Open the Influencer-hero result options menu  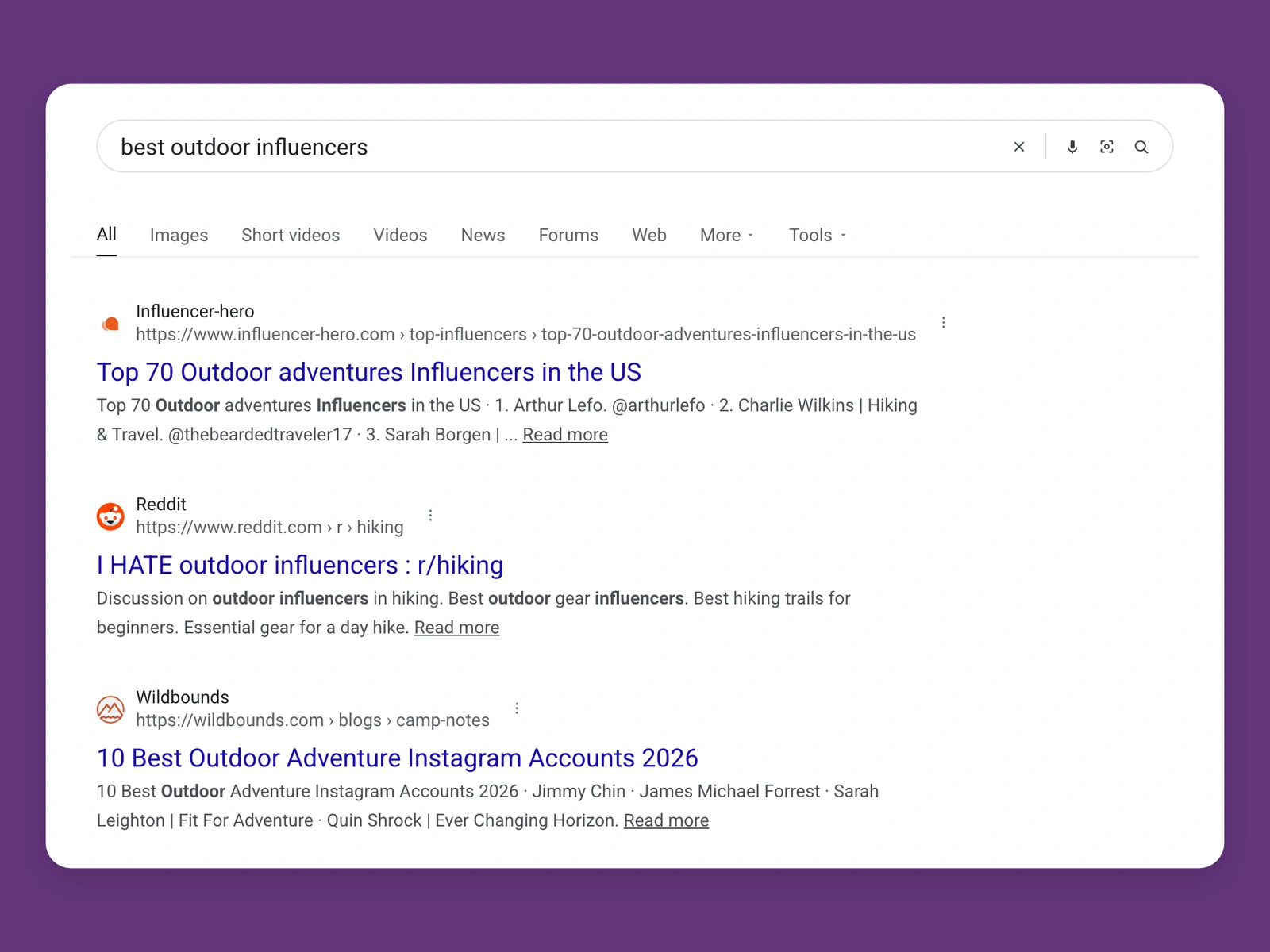(943, 323)
